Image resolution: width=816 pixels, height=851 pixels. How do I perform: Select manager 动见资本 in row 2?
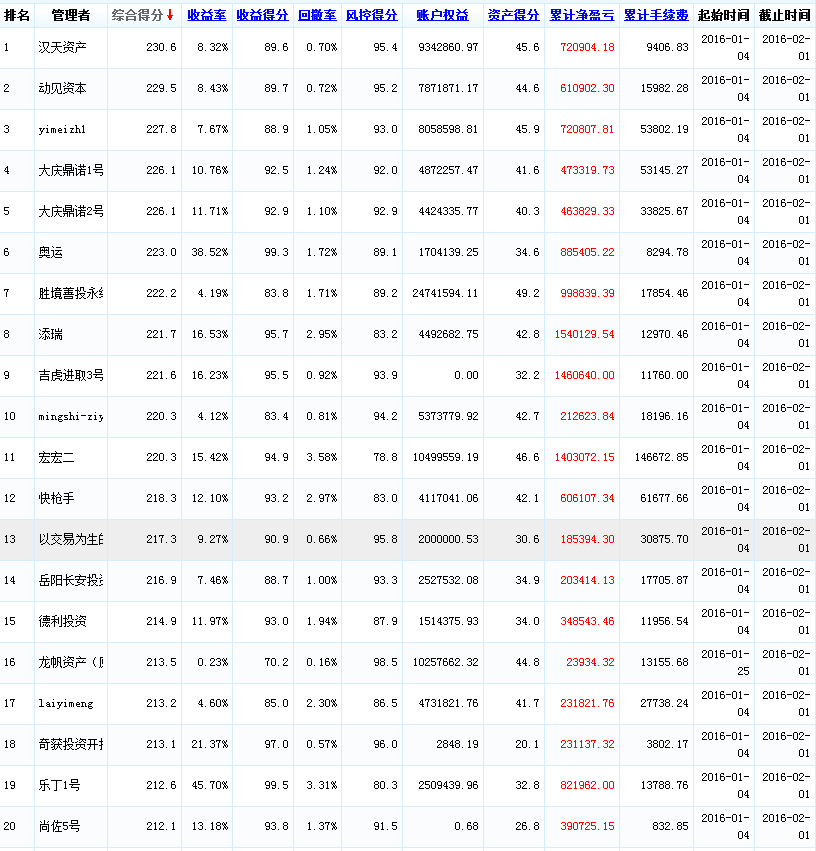click(62, 88)
